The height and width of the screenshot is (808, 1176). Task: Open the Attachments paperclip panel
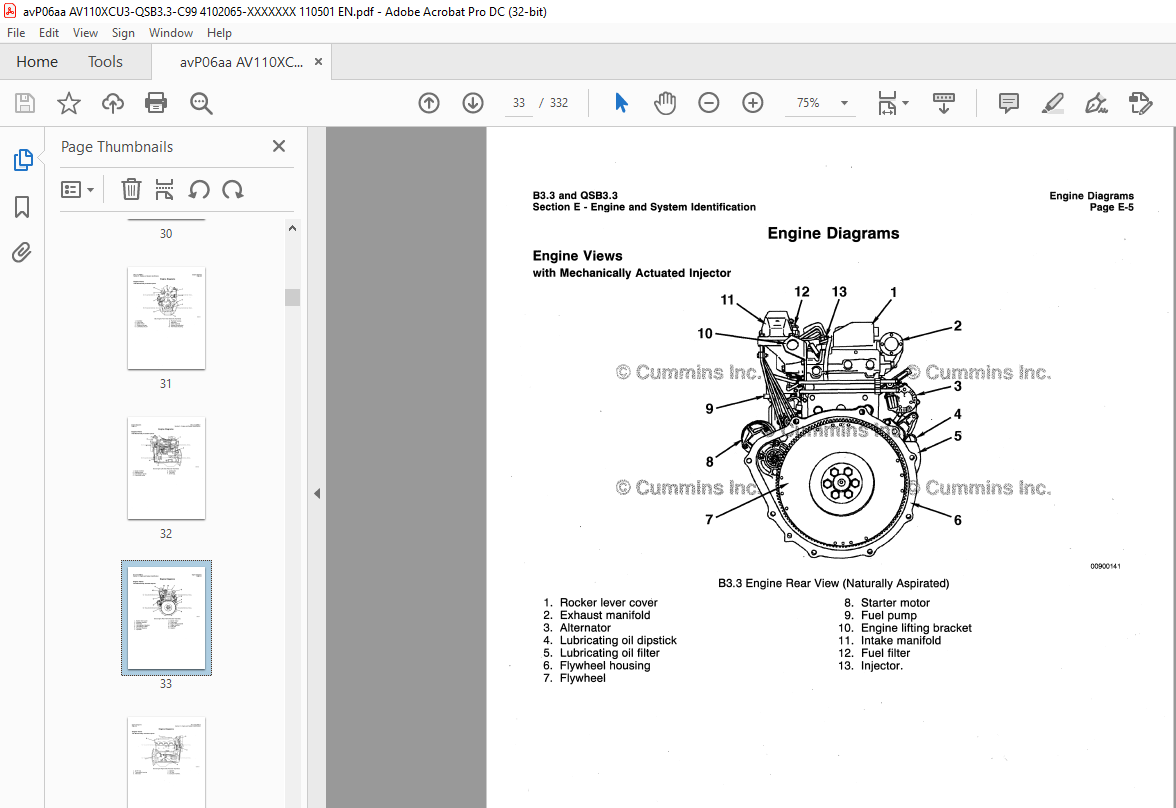22,252
